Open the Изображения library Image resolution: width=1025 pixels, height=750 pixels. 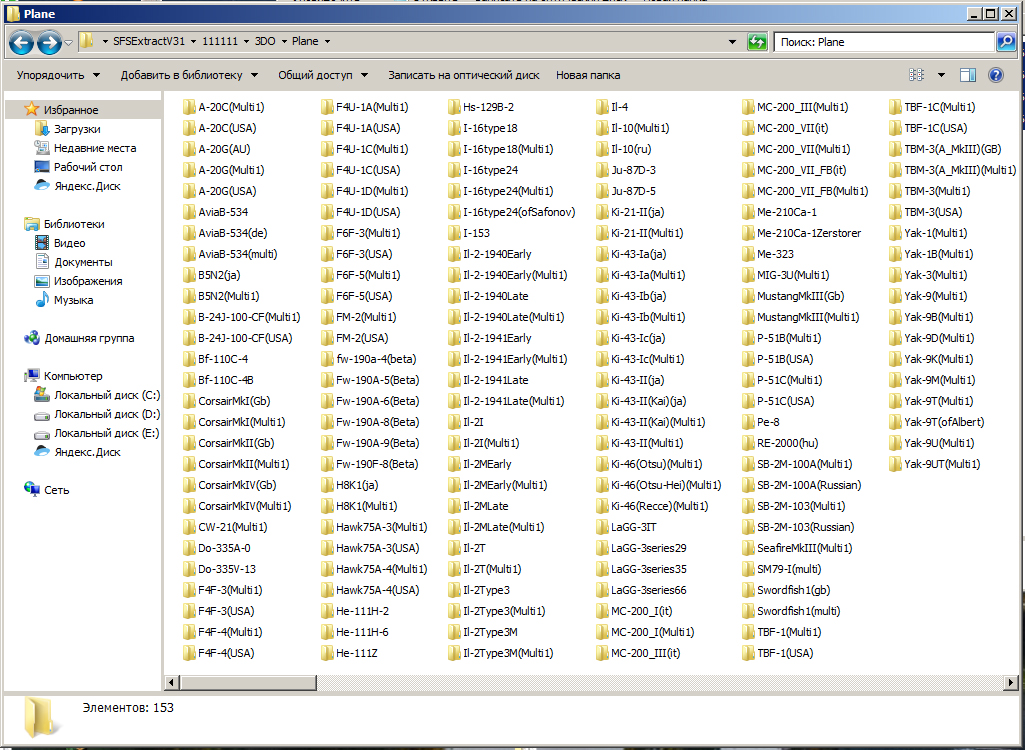pos(88,281)
